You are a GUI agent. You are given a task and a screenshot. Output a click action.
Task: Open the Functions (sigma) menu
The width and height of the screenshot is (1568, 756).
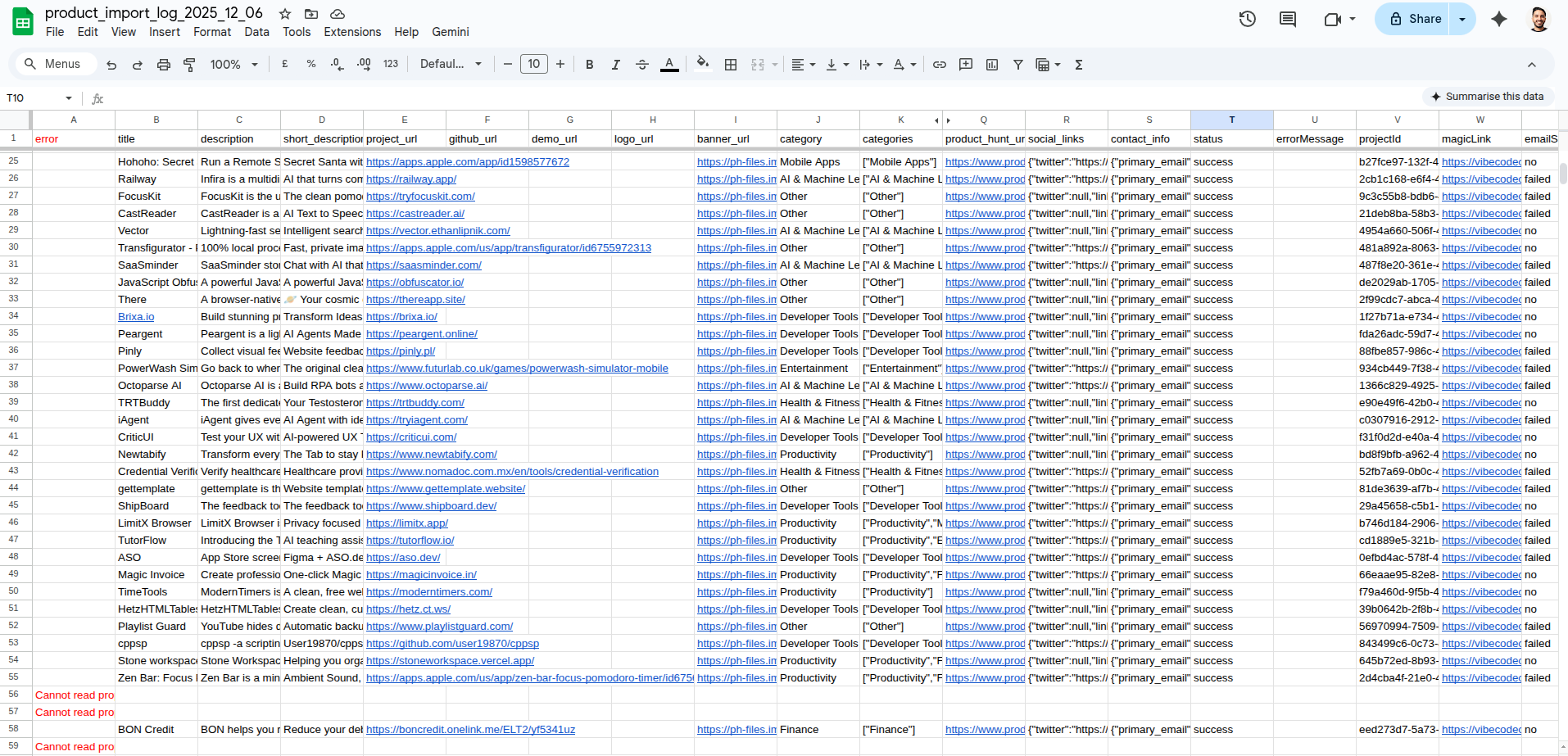(x=1079, y=65)
